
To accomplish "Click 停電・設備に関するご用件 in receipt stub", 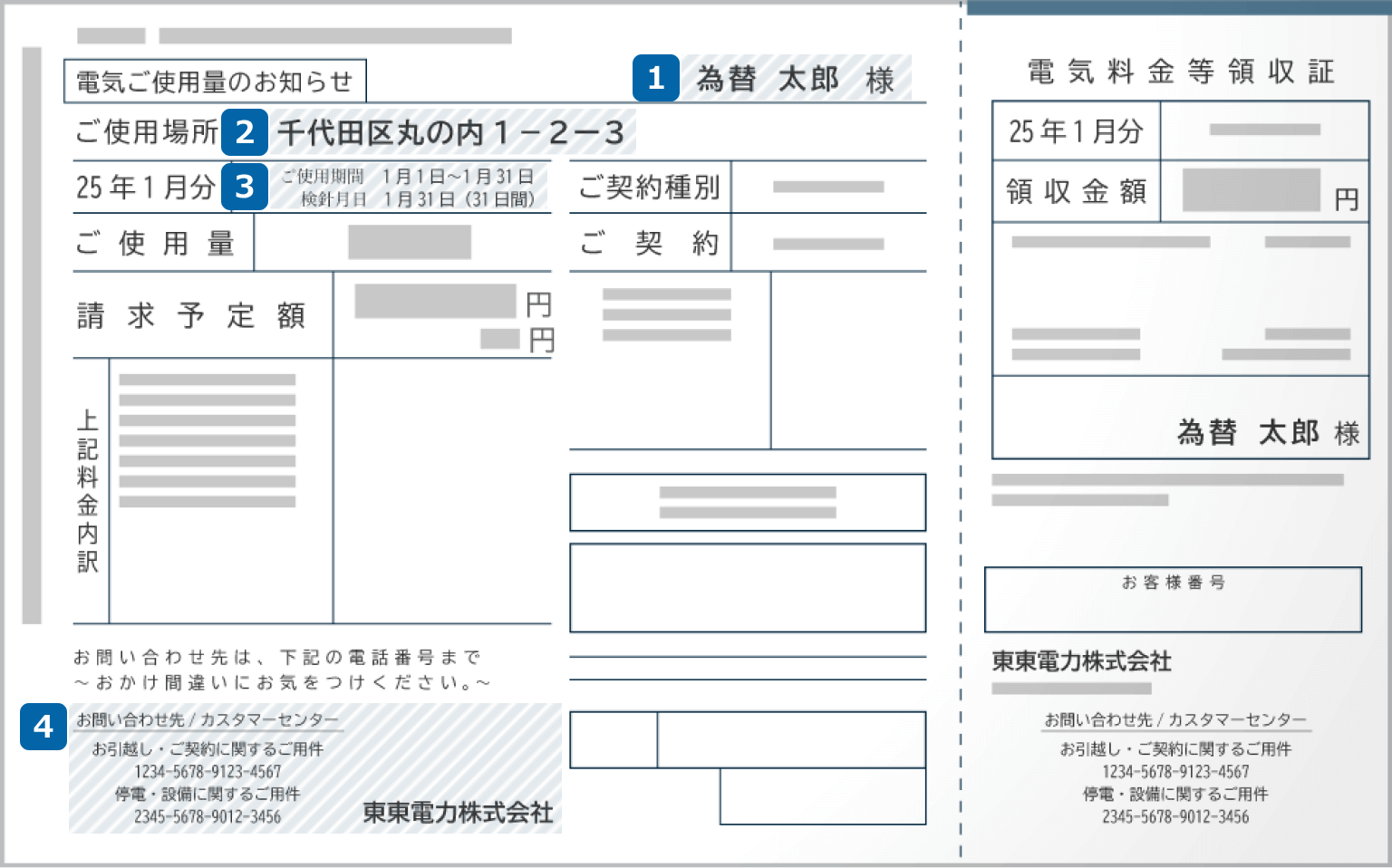I will click(x=1175, y=795).
